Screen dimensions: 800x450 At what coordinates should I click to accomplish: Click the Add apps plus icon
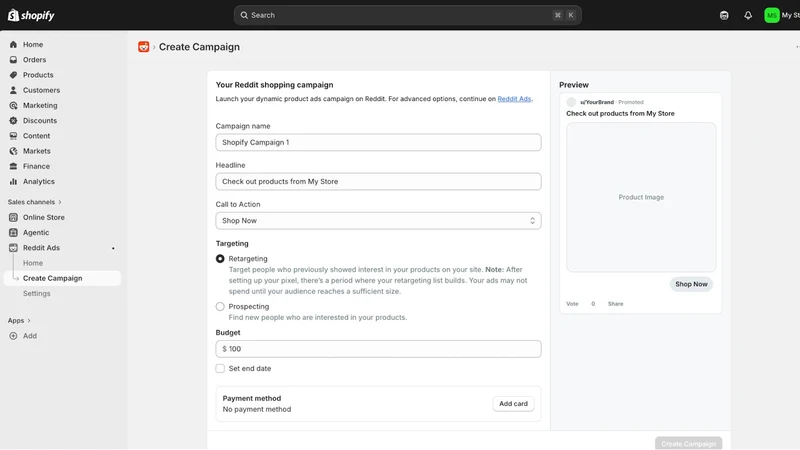(x=13, y=336)
